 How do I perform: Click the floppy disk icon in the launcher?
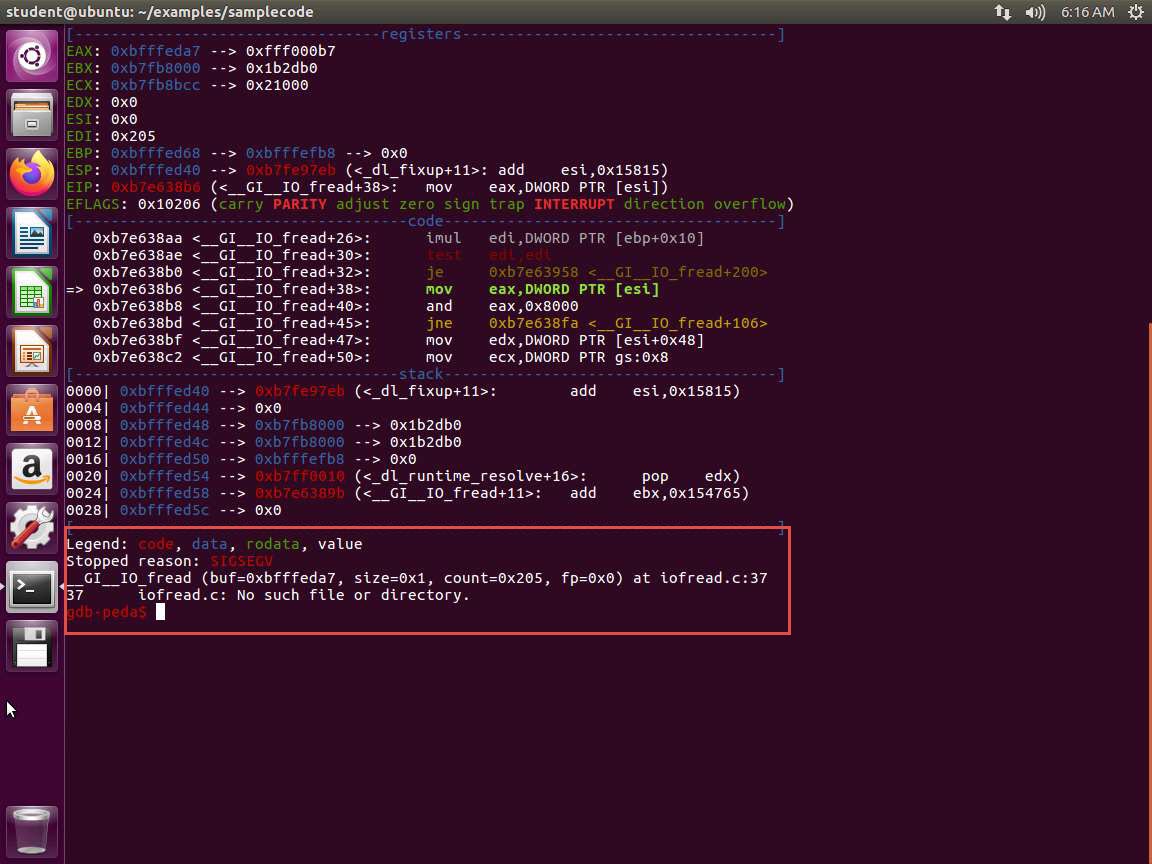point(32,646)
